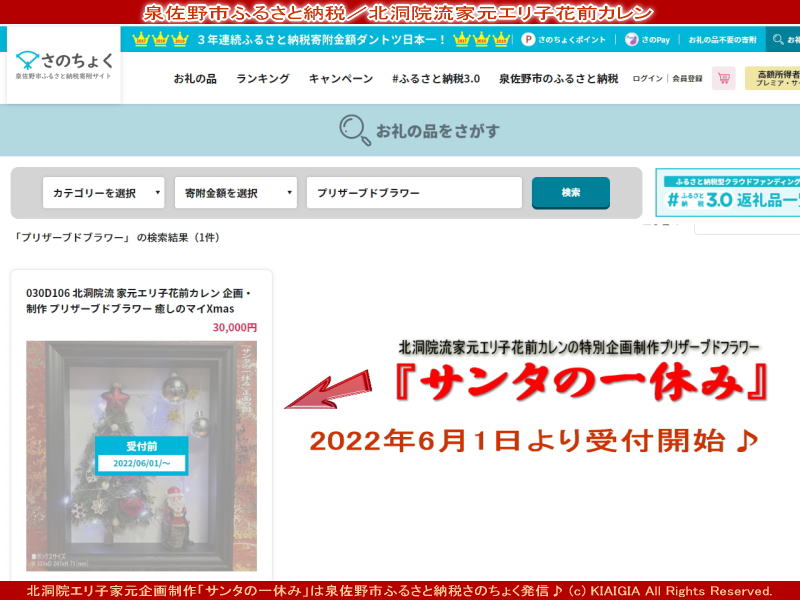Open the お礼の品 menu
The height and width of the screenshot is (600, 800).
(195, 79)
